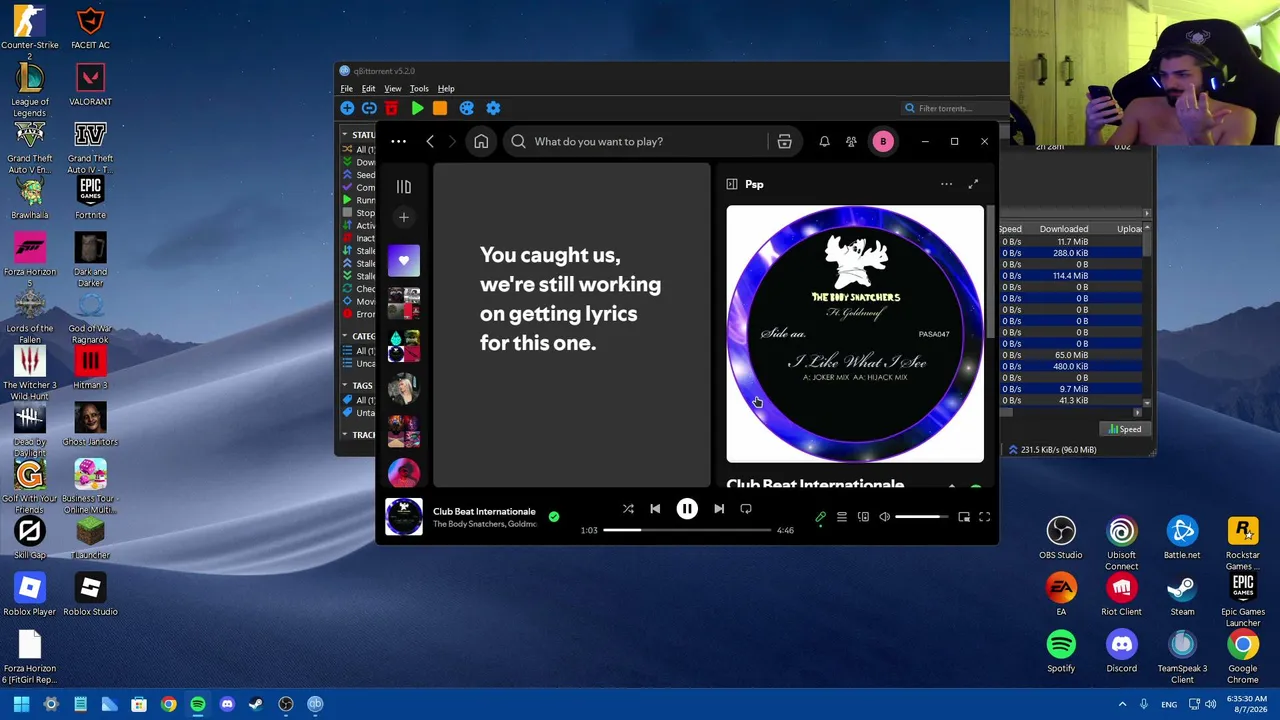This screenshot has width=1280, height=720.
Task: Focus 'What do you want to play?' search
Action: coord(636,142)
